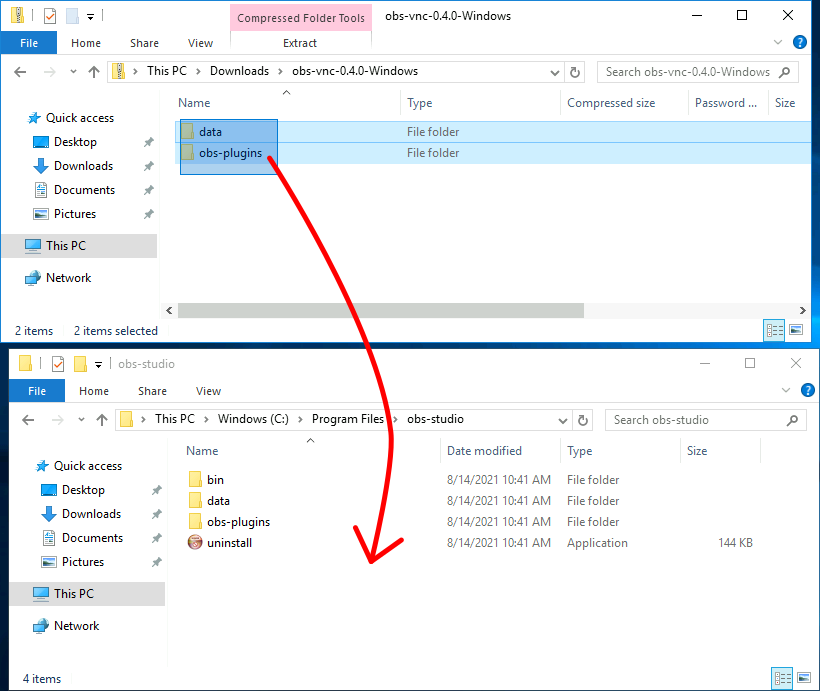Refresh the obs-studio folder
Image resolution: width=820 pixels, height=691 pixels.
pyautogui.click(x=583, y=420)
